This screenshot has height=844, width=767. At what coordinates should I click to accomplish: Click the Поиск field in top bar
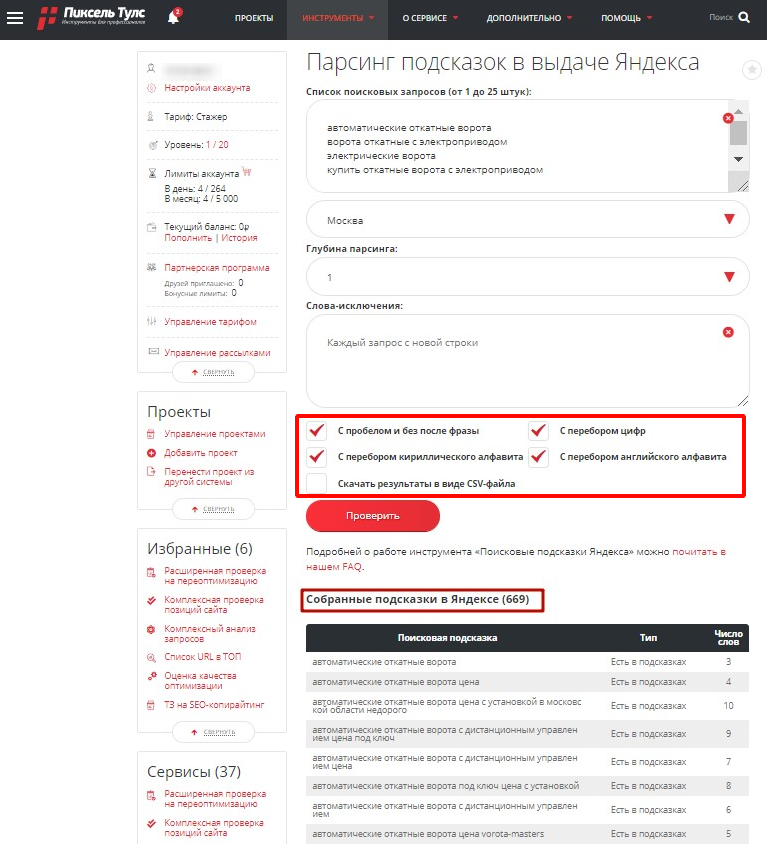[x=721, y=17]
